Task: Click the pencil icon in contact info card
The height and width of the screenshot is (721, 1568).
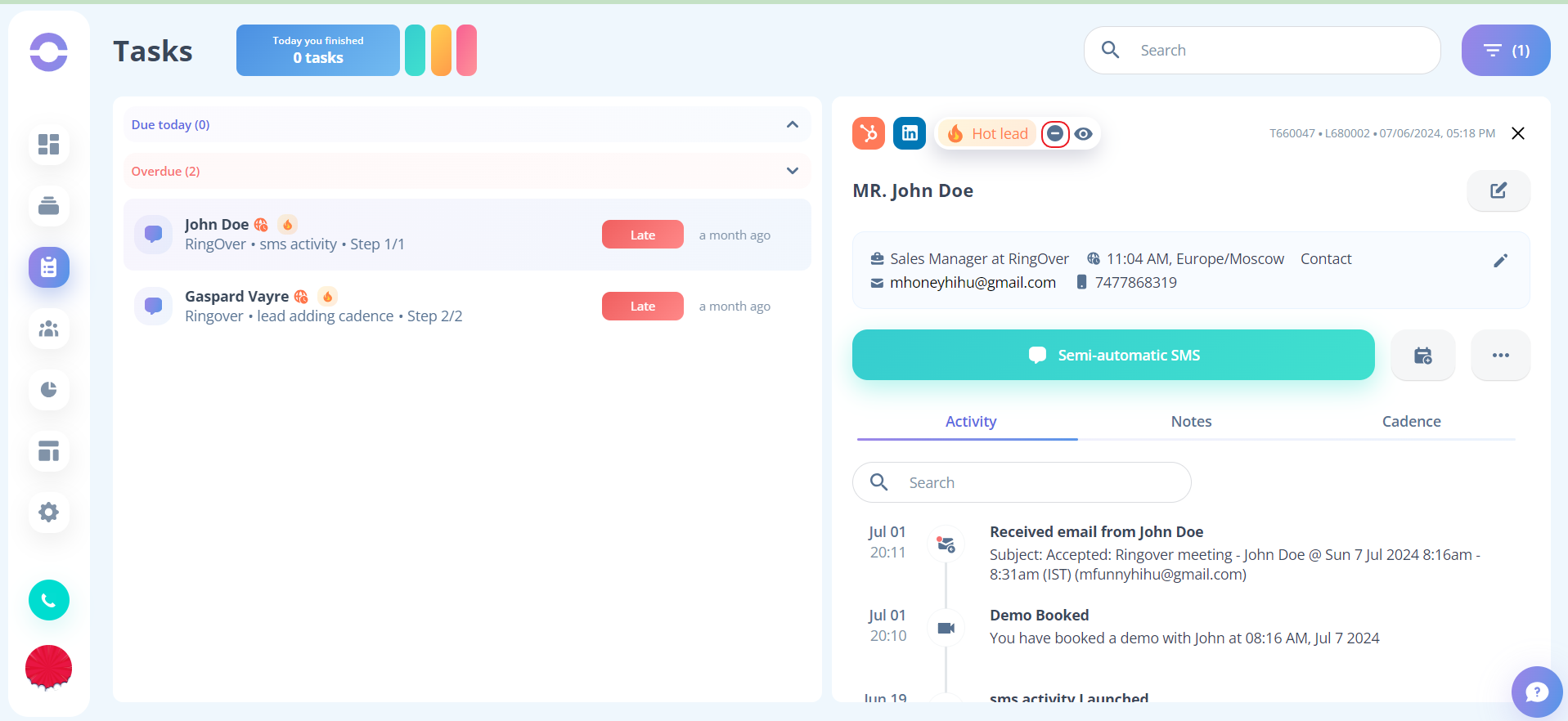Action: (1501, 260)
